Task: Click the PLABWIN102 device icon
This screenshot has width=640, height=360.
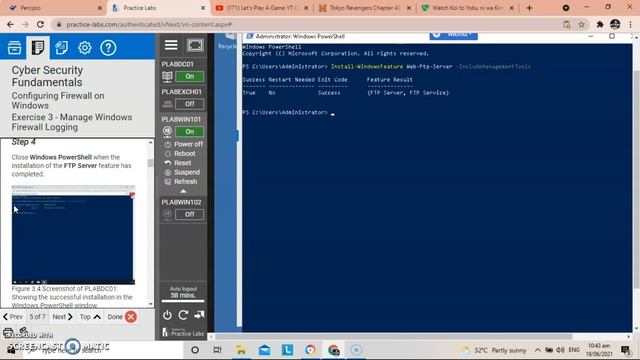Action: pos(167,214)
